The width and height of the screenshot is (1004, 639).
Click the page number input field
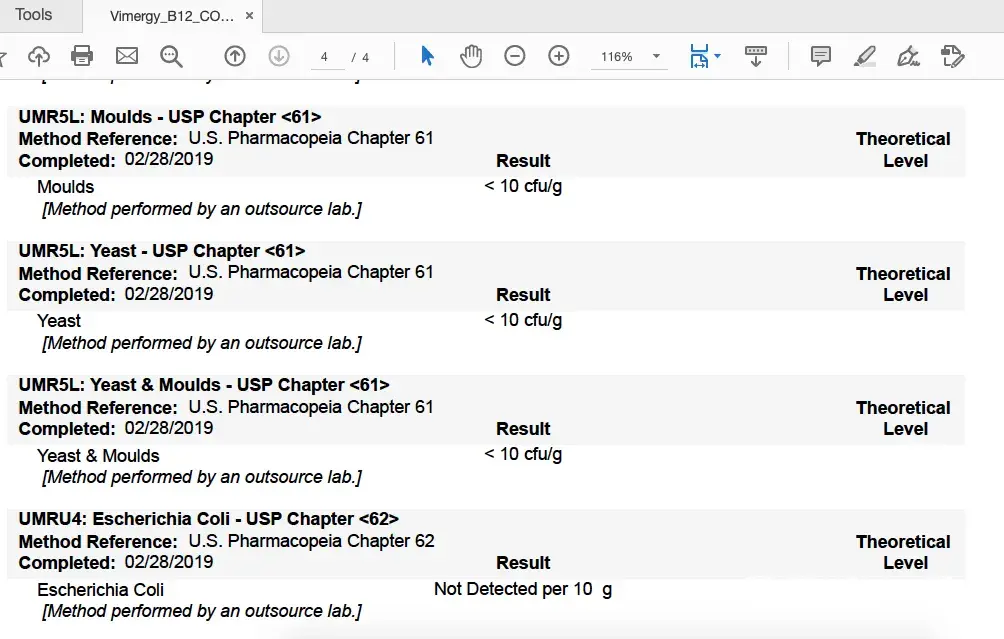(x=325, y=57)
